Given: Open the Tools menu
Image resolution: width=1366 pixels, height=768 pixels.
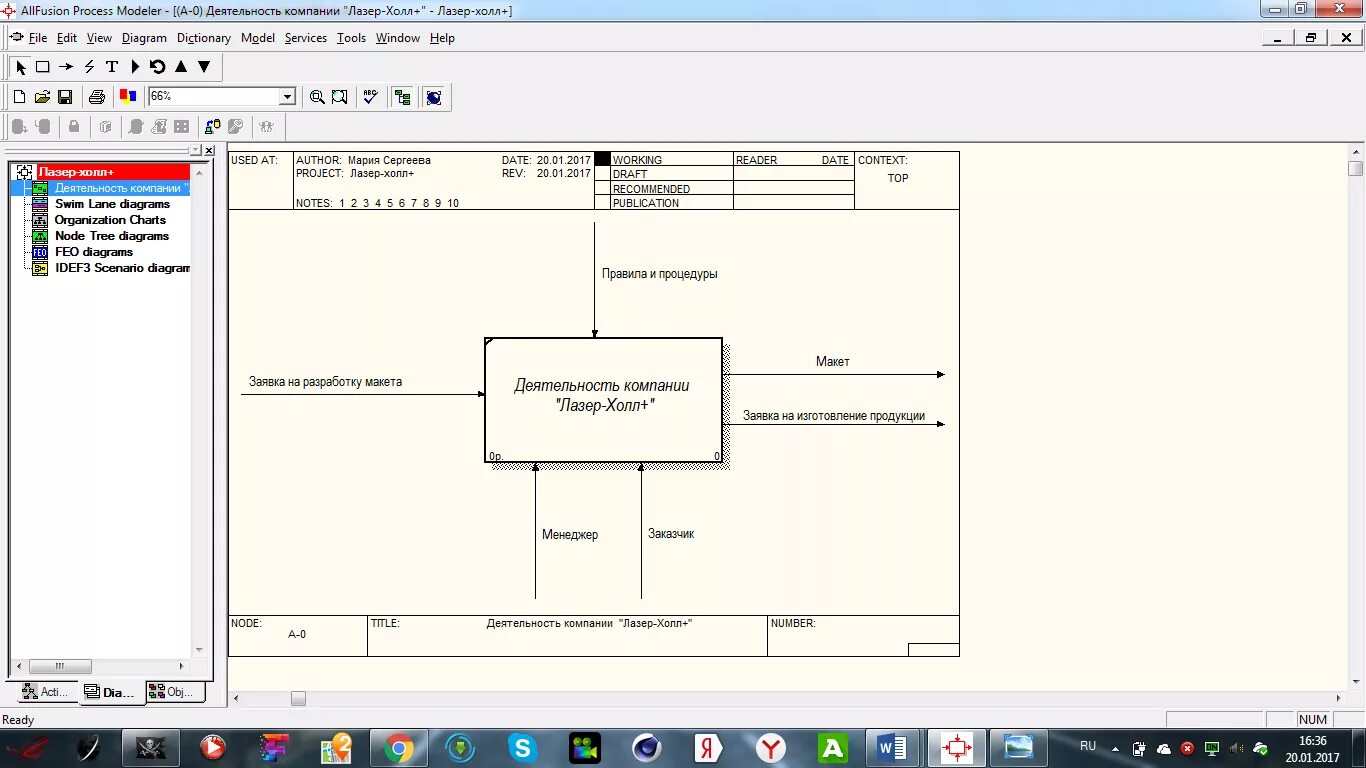Looking at the screenshot, I should (x=351, y=38).
